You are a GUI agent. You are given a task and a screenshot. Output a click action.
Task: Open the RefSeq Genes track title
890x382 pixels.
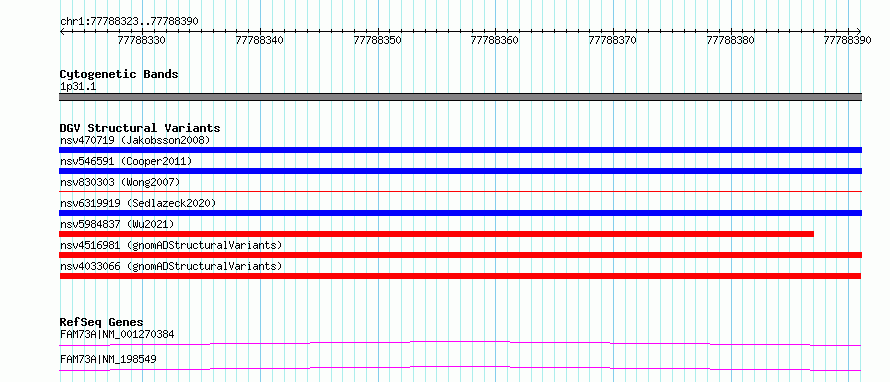pos(102,323)
